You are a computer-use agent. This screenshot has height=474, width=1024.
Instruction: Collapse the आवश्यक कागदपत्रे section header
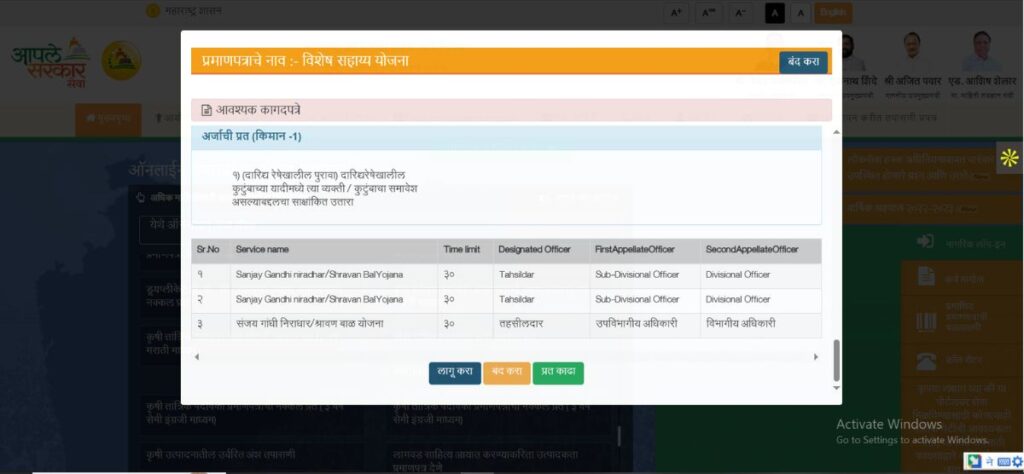(x=511, y=110)
